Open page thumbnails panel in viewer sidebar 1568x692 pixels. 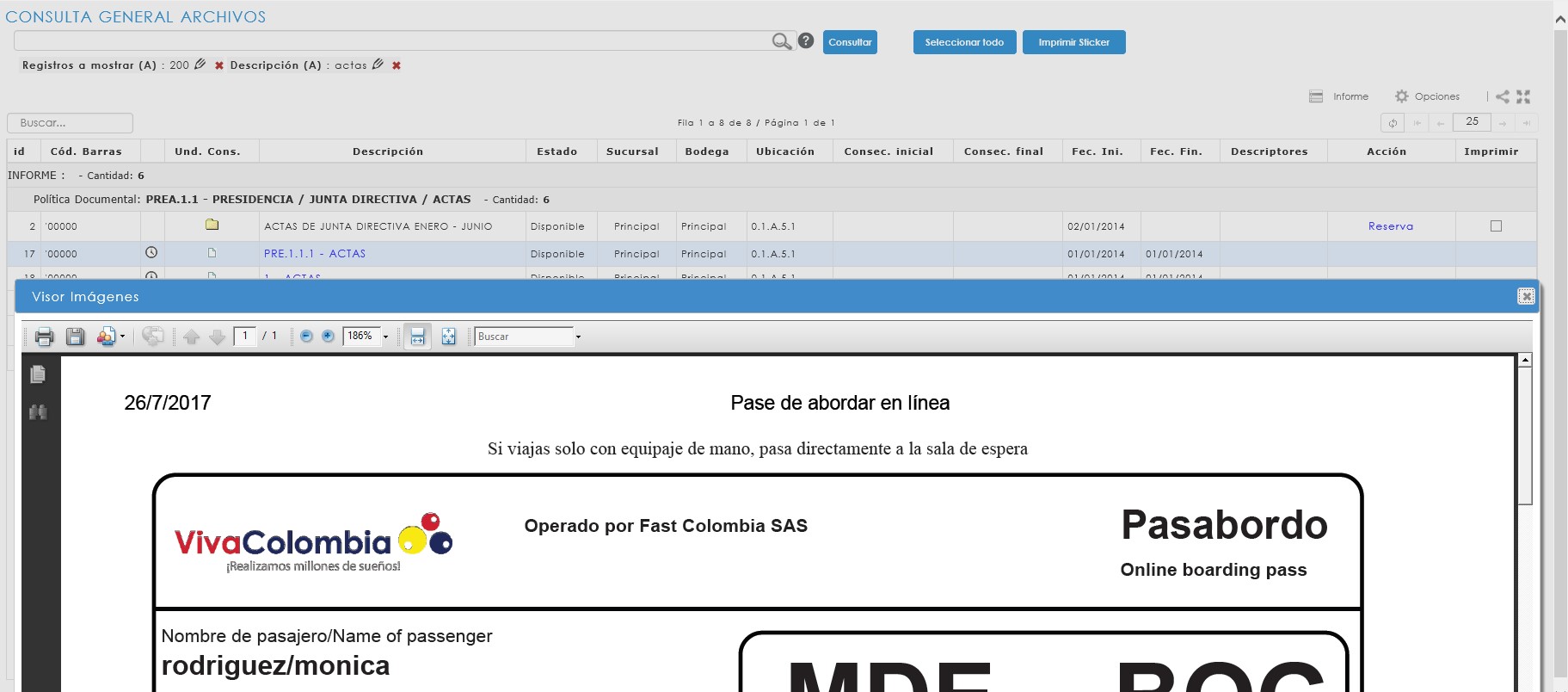coord(38,374)
